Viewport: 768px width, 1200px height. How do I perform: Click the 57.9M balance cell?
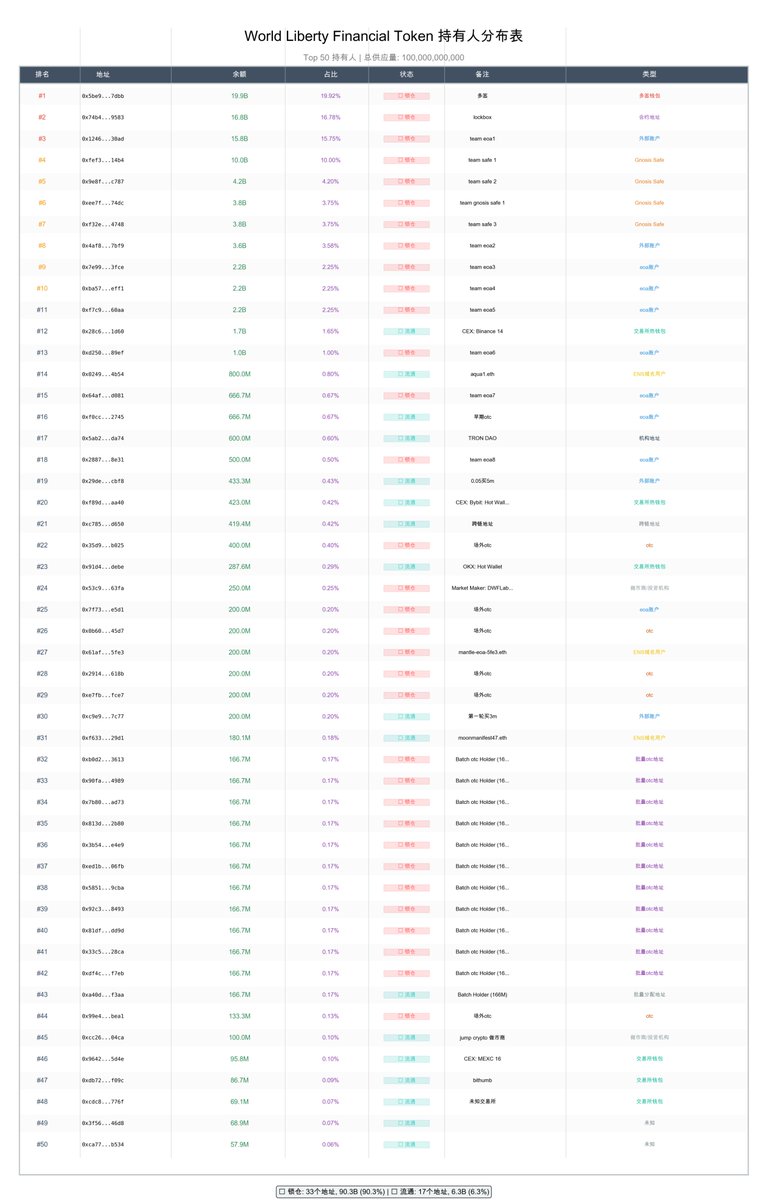240,1144
